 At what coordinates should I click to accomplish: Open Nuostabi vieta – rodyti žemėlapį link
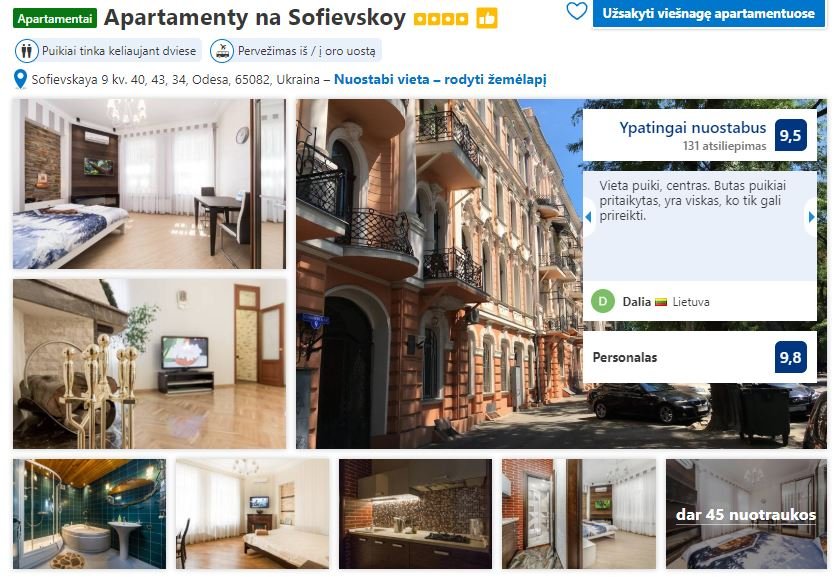tap(440, 80)
